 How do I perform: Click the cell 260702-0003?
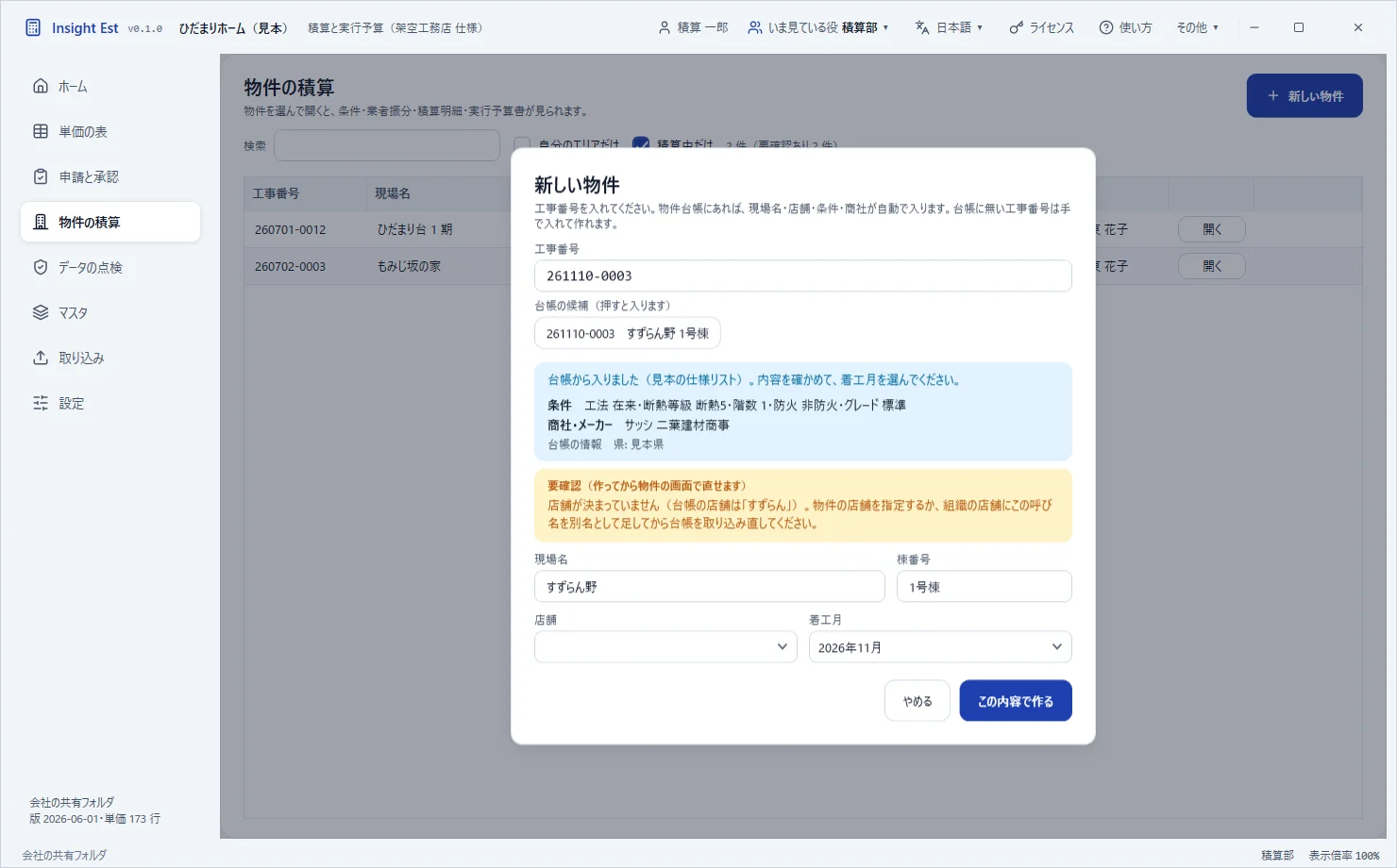290,266
